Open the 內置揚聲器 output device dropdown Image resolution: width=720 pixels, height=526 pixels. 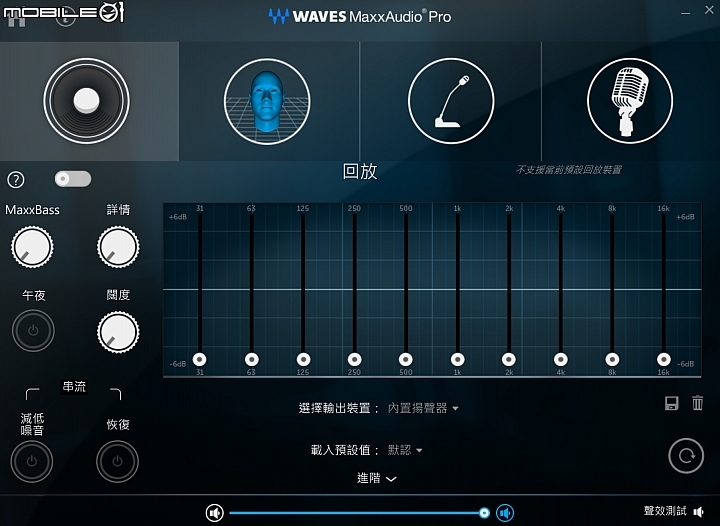pos(423,408)
